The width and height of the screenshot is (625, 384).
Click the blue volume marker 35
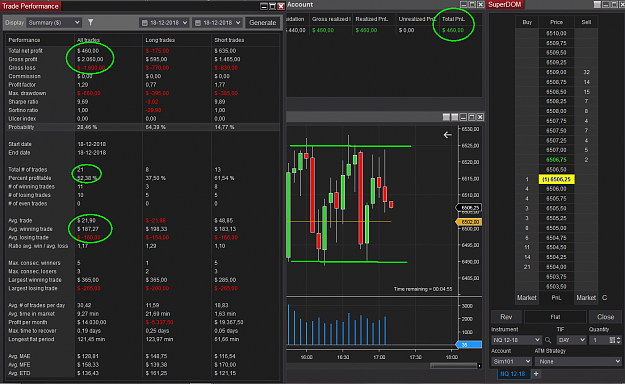point(469,345)
